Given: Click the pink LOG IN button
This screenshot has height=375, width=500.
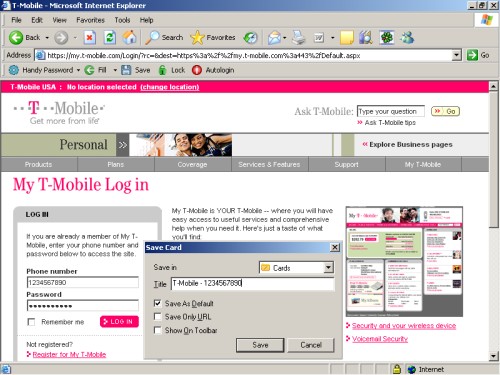Looking at the screenshot, I should pyautogui.click(x=119, y=321).
